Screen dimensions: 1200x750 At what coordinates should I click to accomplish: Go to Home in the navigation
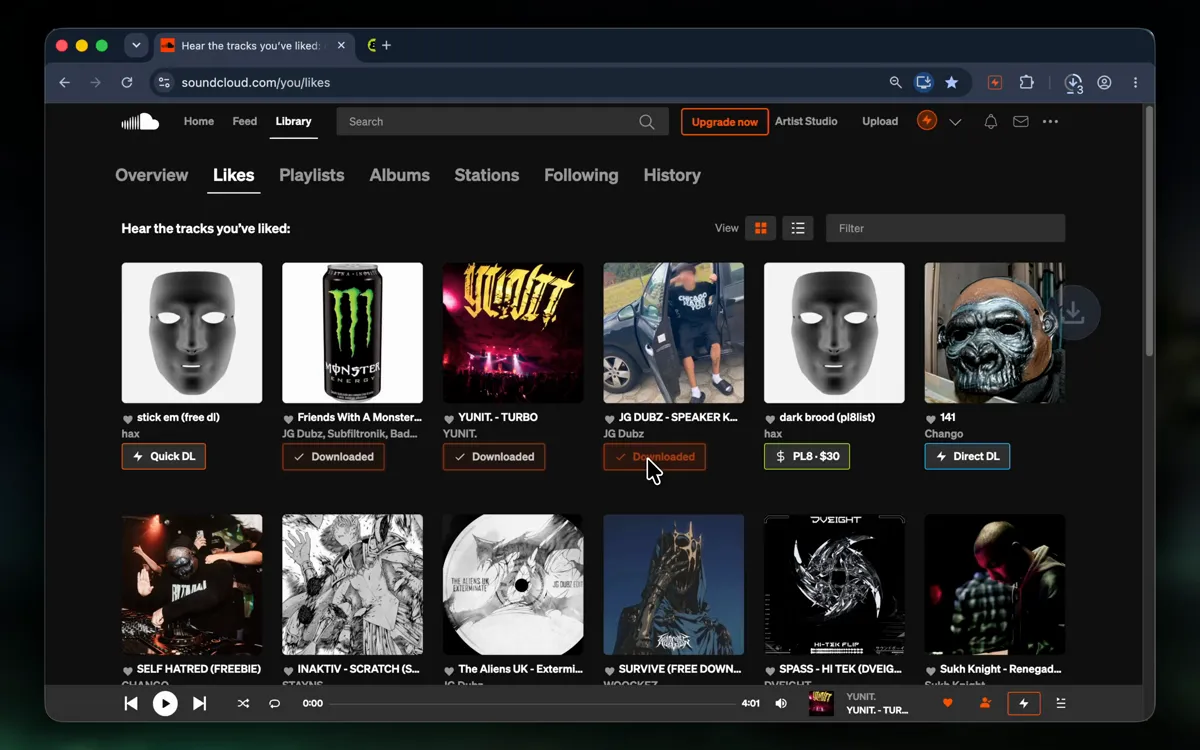(x=199, y=121)
